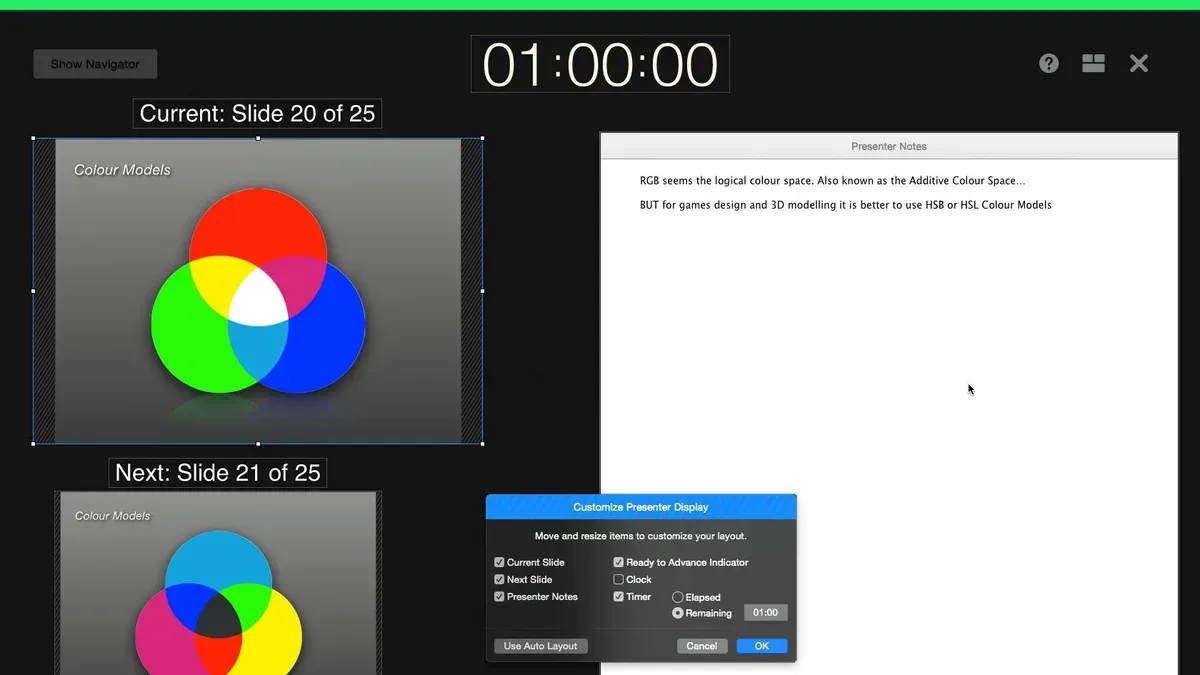Click 'Move and resize items' instruction text
Screen dimensions: 1200x675
click(640, 536)
